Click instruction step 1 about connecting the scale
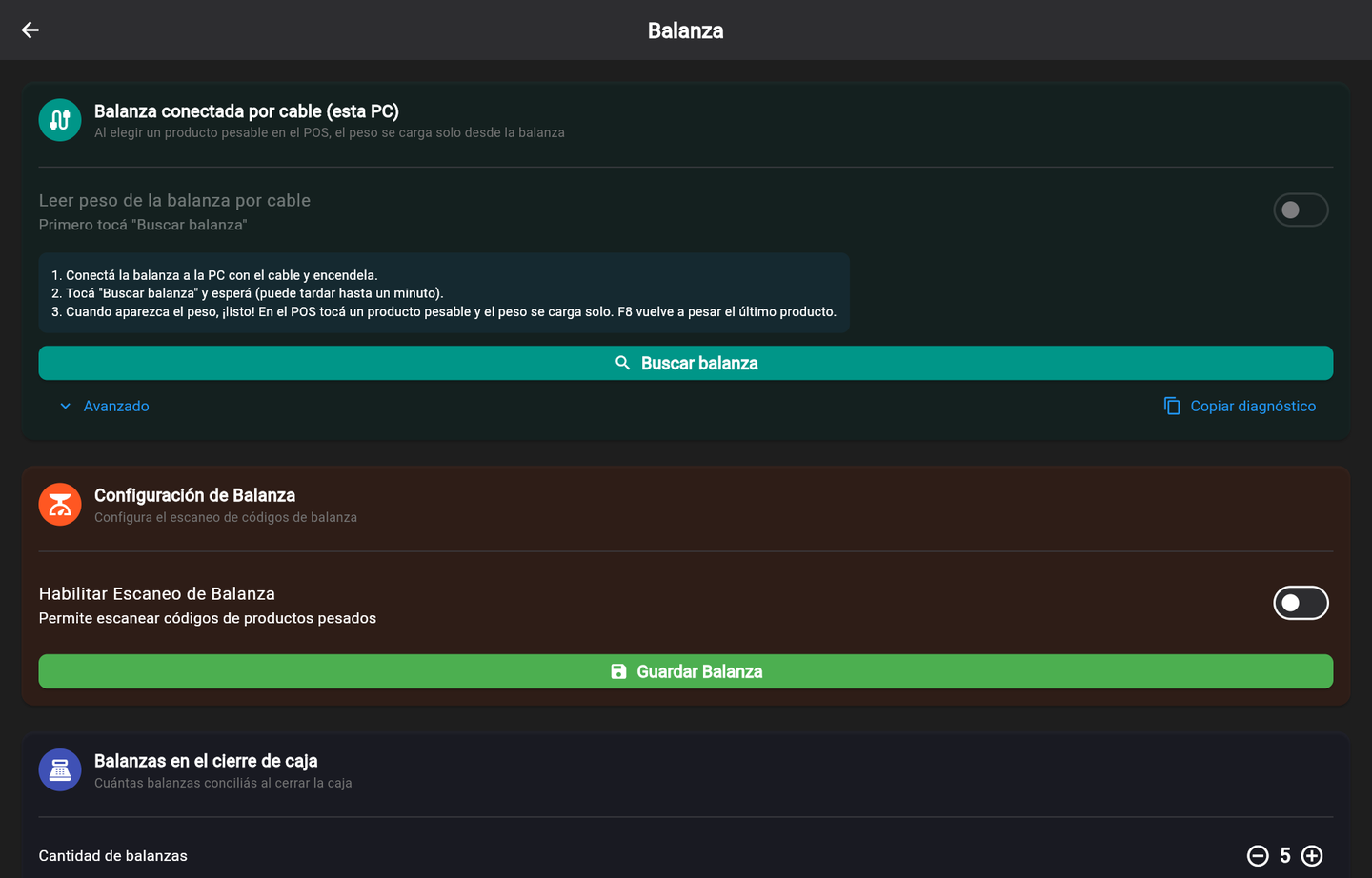This screenshot has height=878, width=1372. 214,275
